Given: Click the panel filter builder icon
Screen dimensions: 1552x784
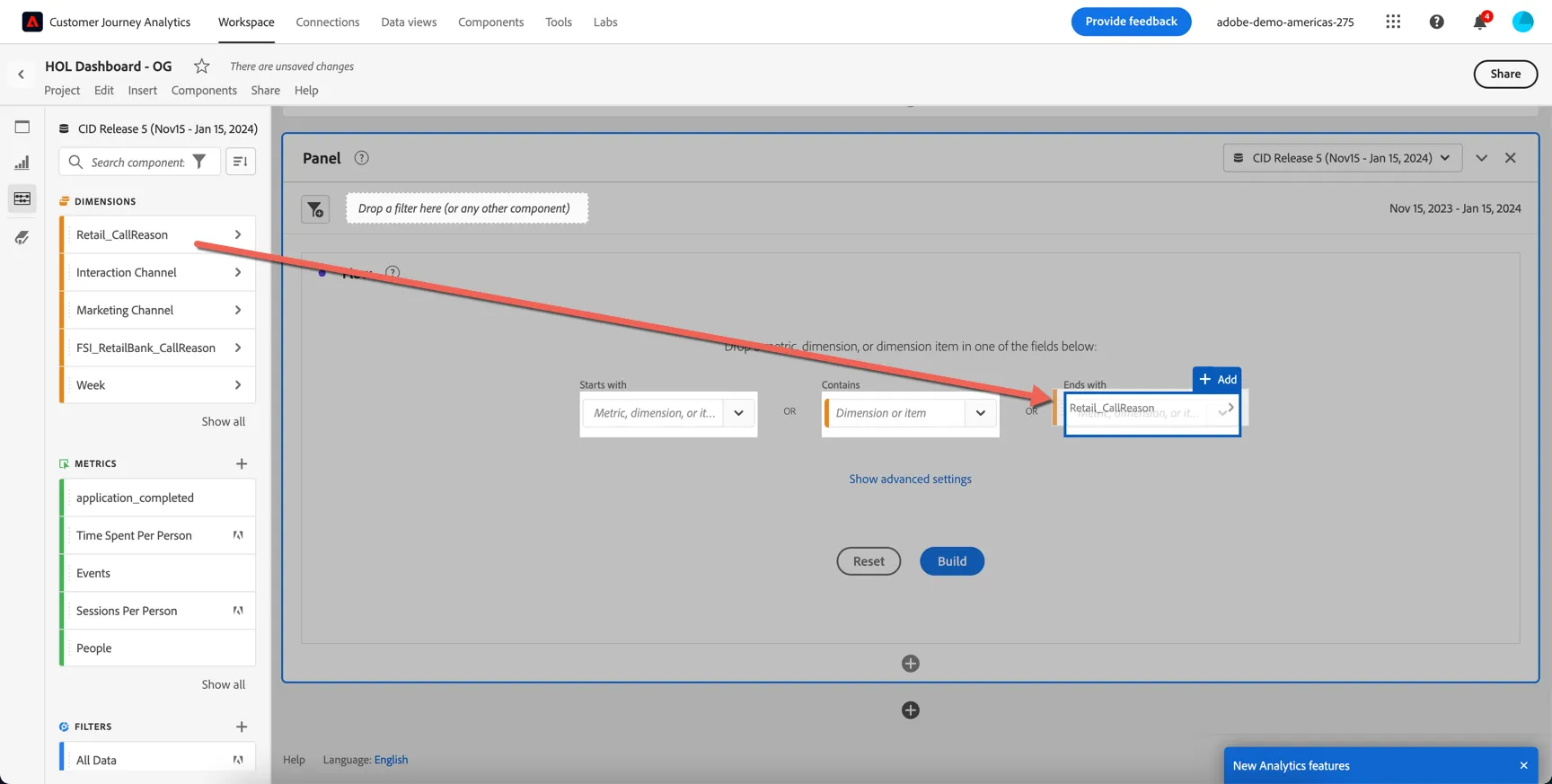Looking at the screenshot, I should point(315,209).
